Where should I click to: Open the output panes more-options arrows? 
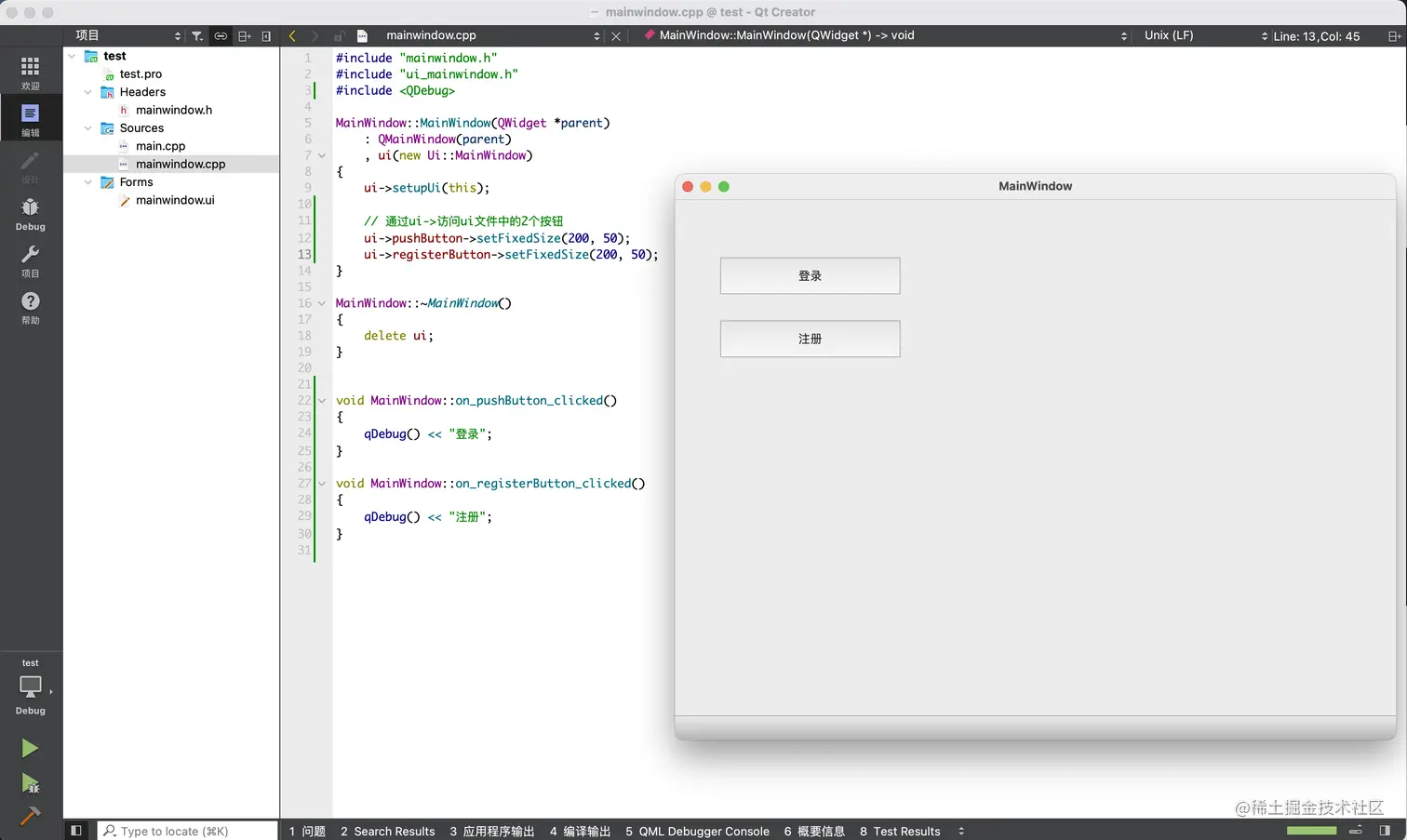961,831
